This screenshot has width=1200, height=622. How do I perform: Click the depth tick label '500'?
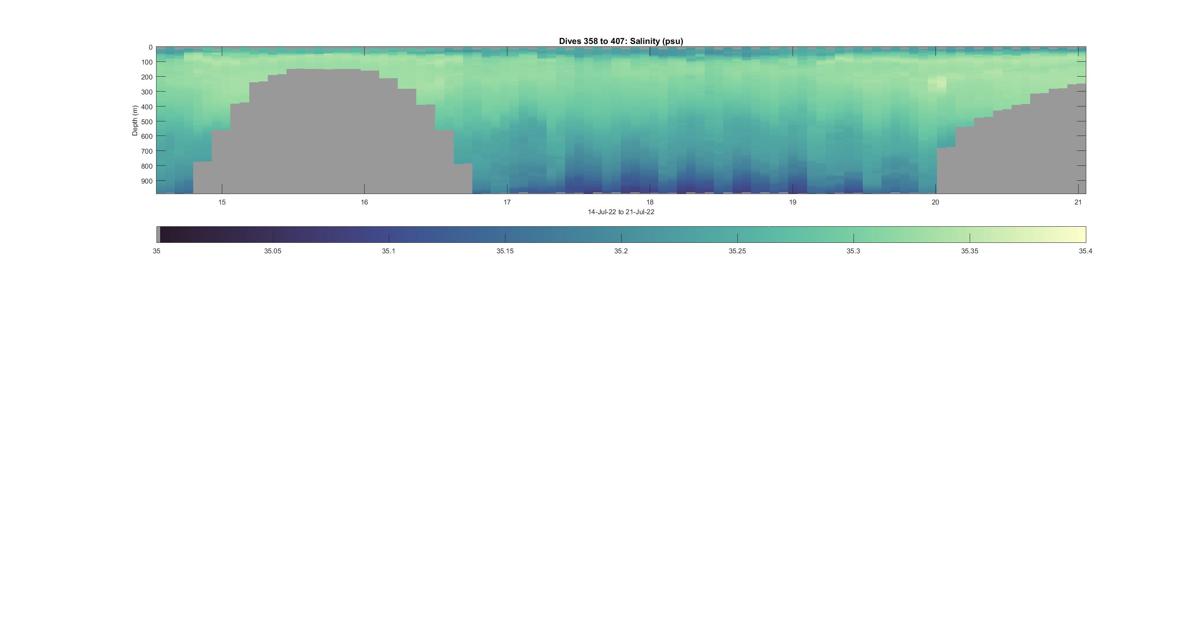click(146, 122)
